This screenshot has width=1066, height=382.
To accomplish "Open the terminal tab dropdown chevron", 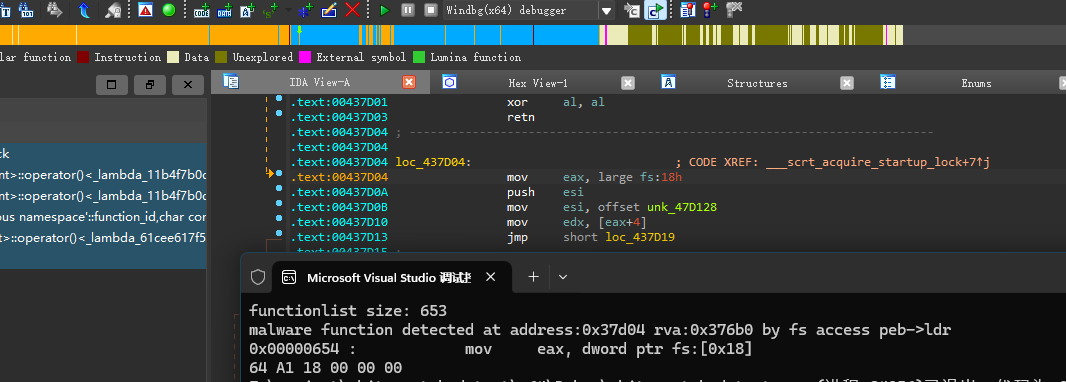I will 562,277.
